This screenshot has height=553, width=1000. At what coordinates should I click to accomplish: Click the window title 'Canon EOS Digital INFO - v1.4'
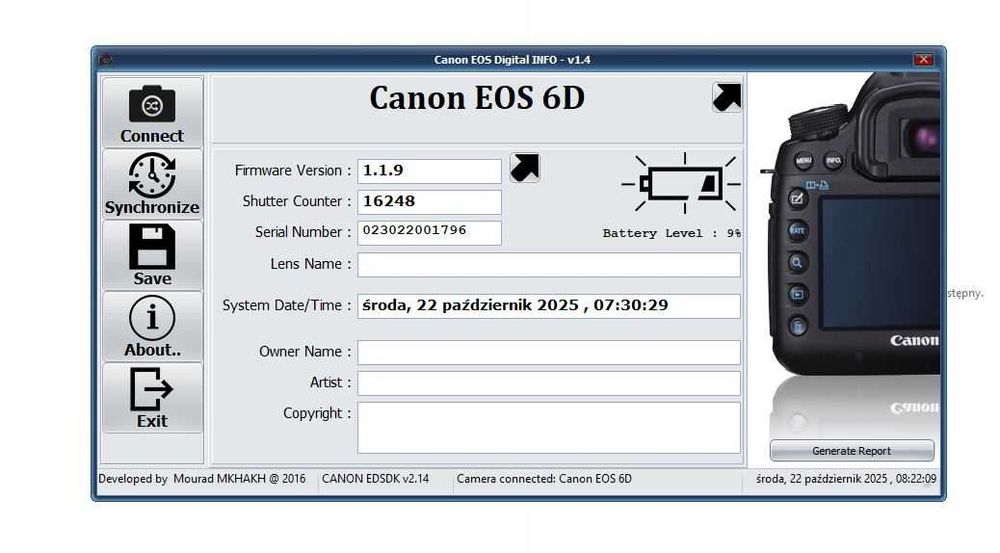[x=512, y=59]
